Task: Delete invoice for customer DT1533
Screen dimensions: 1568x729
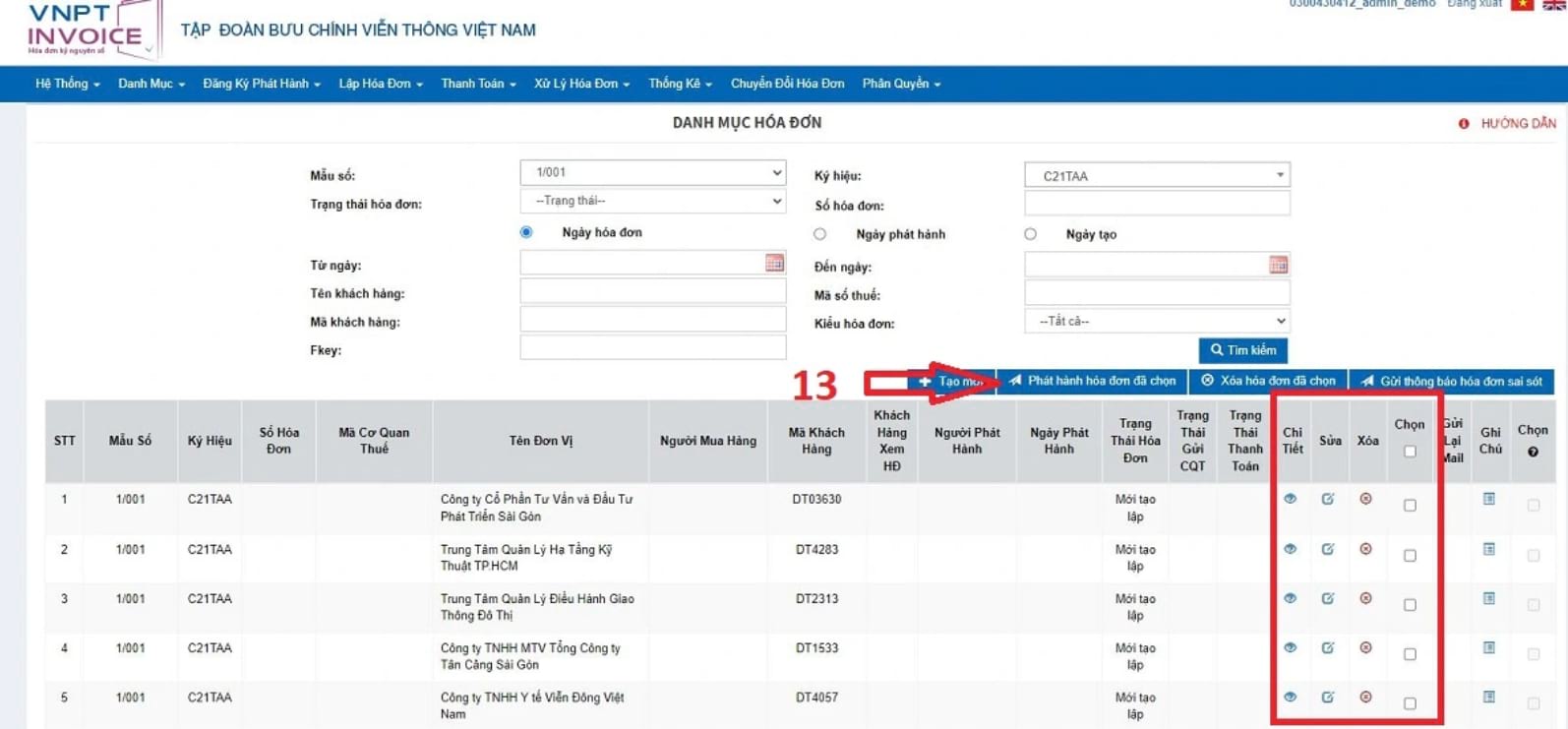Action: [x=1365, y=647]
